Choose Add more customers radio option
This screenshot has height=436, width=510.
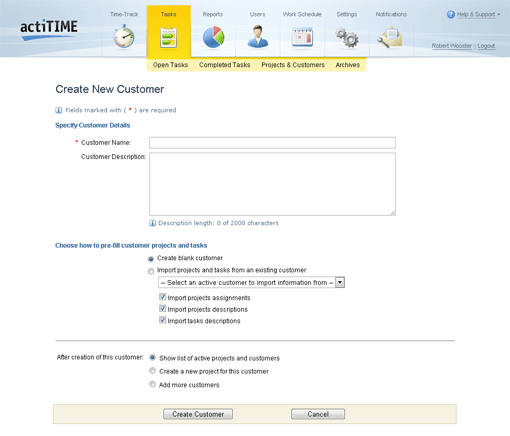click(152, 384)
